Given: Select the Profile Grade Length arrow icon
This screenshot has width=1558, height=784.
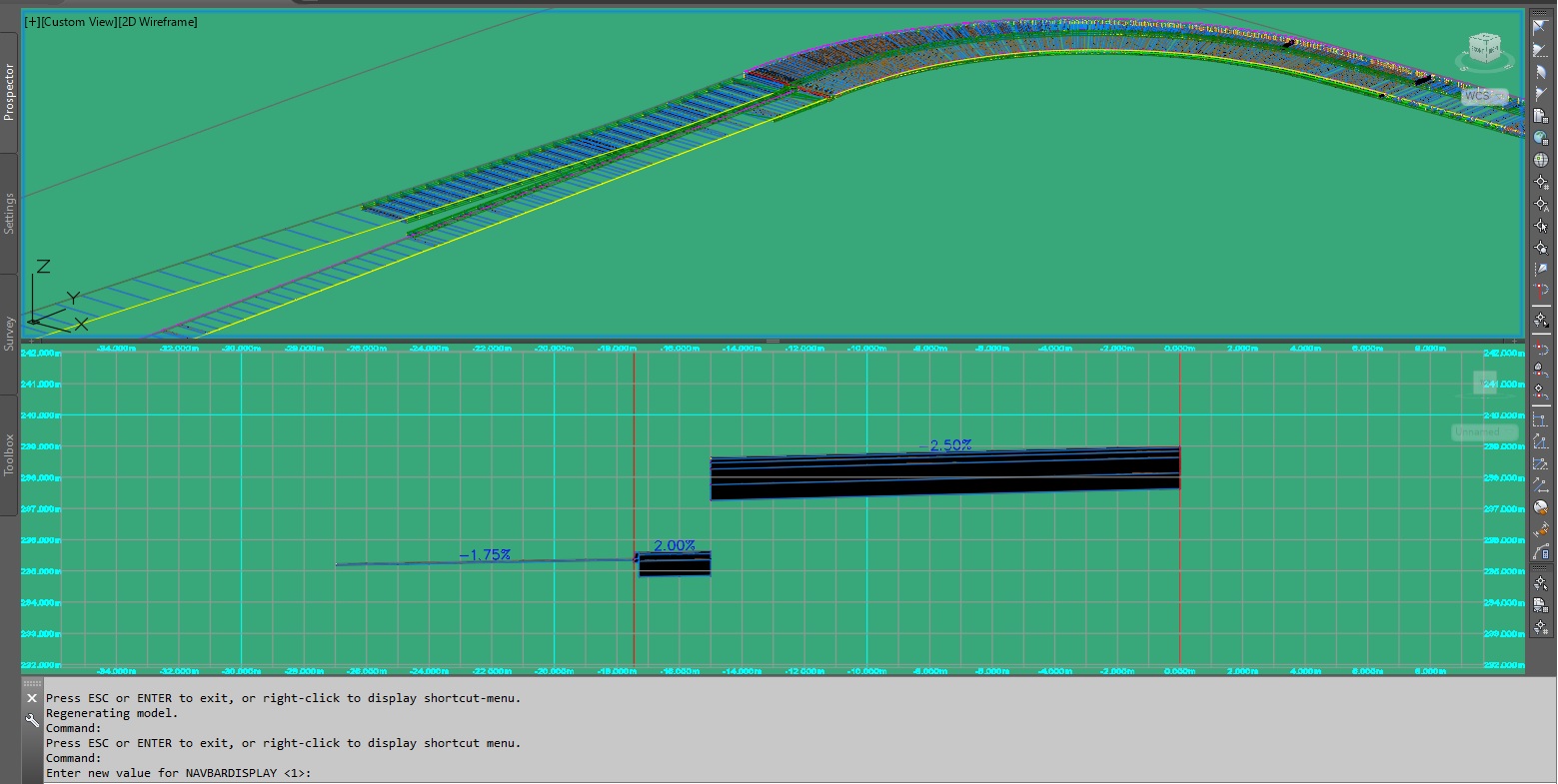Looking at the screenshot, I should (1541, 485).
